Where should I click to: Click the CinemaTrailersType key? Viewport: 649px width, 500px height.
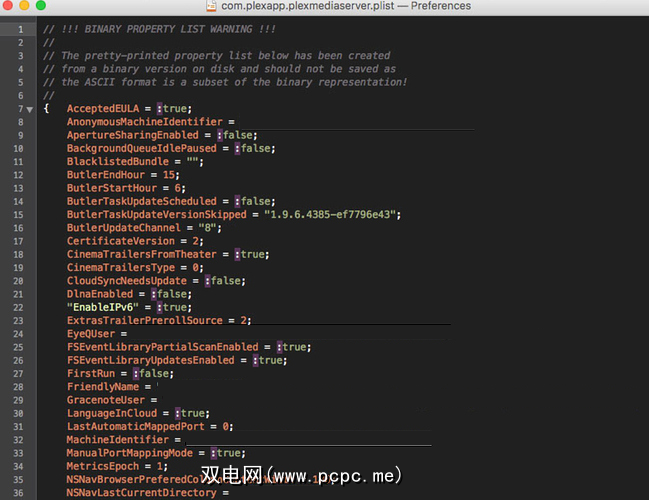(121, 267)
